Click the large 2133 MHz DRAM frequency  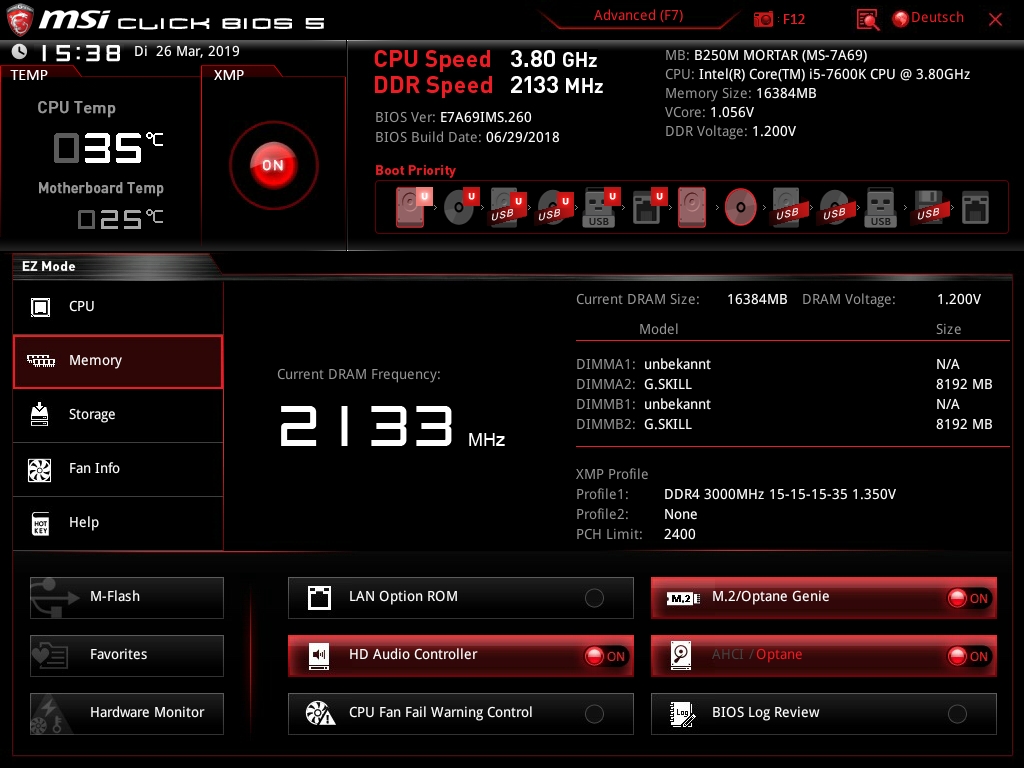tap(392, 426)
